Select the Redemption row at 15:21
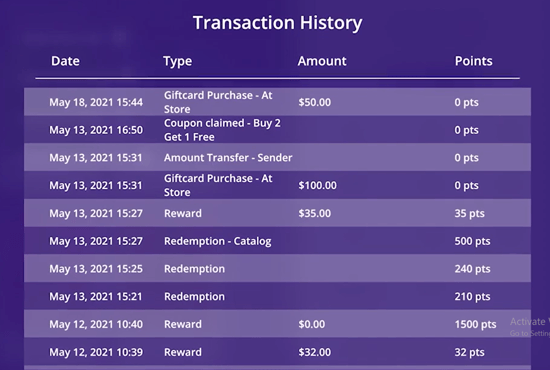 pos(277,296)
